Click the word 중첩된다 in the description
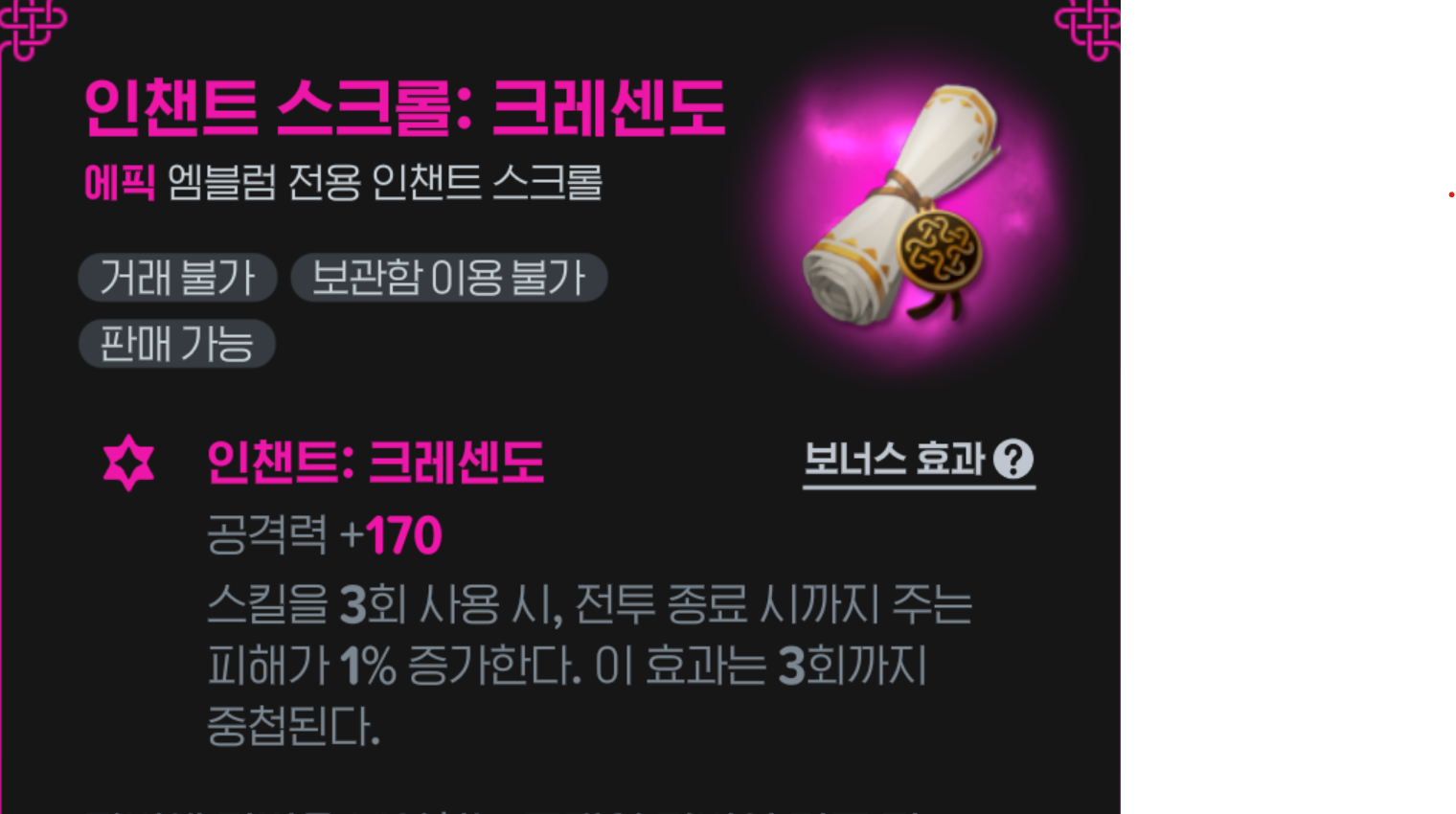 pyautogui.click(x=293, y=727)
